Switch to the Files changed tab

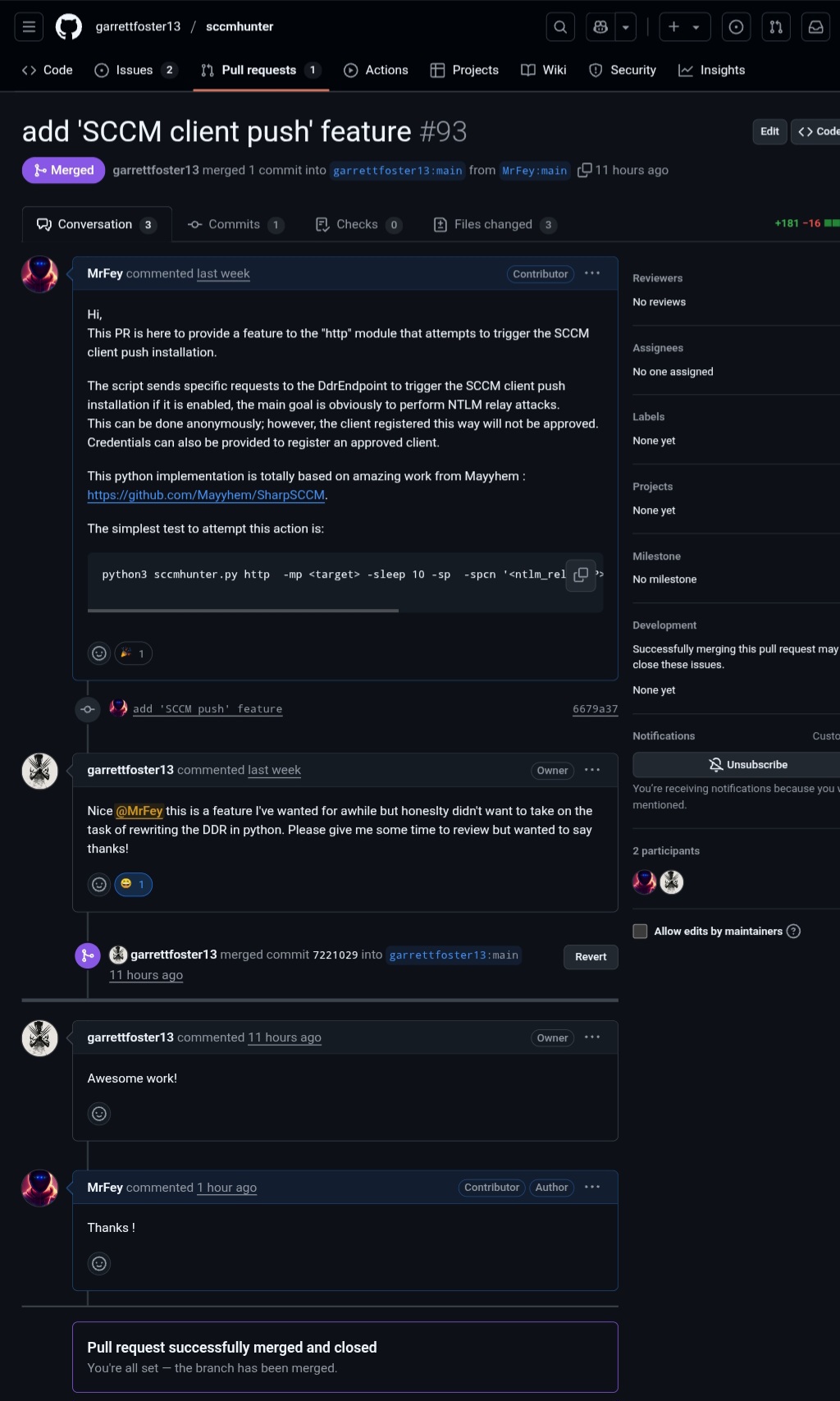click(x=493, y=225)
